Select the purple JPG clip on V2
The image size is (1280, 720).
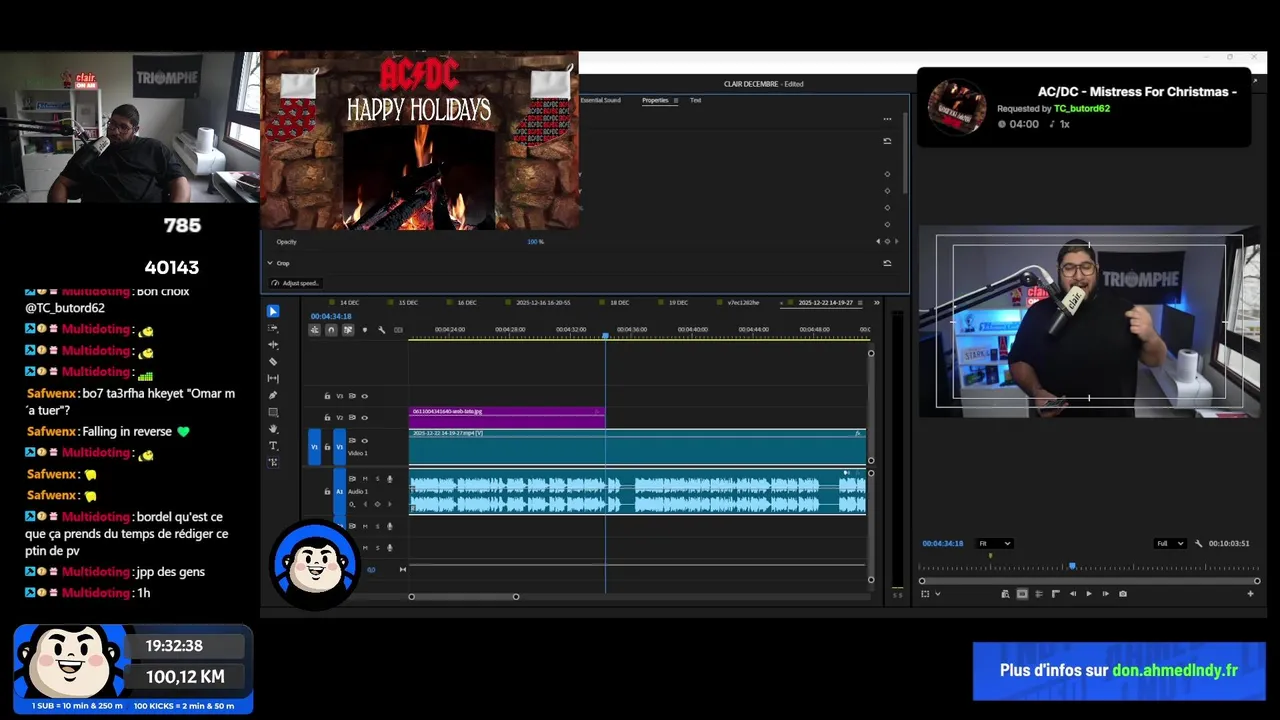[x=507, y=417]
